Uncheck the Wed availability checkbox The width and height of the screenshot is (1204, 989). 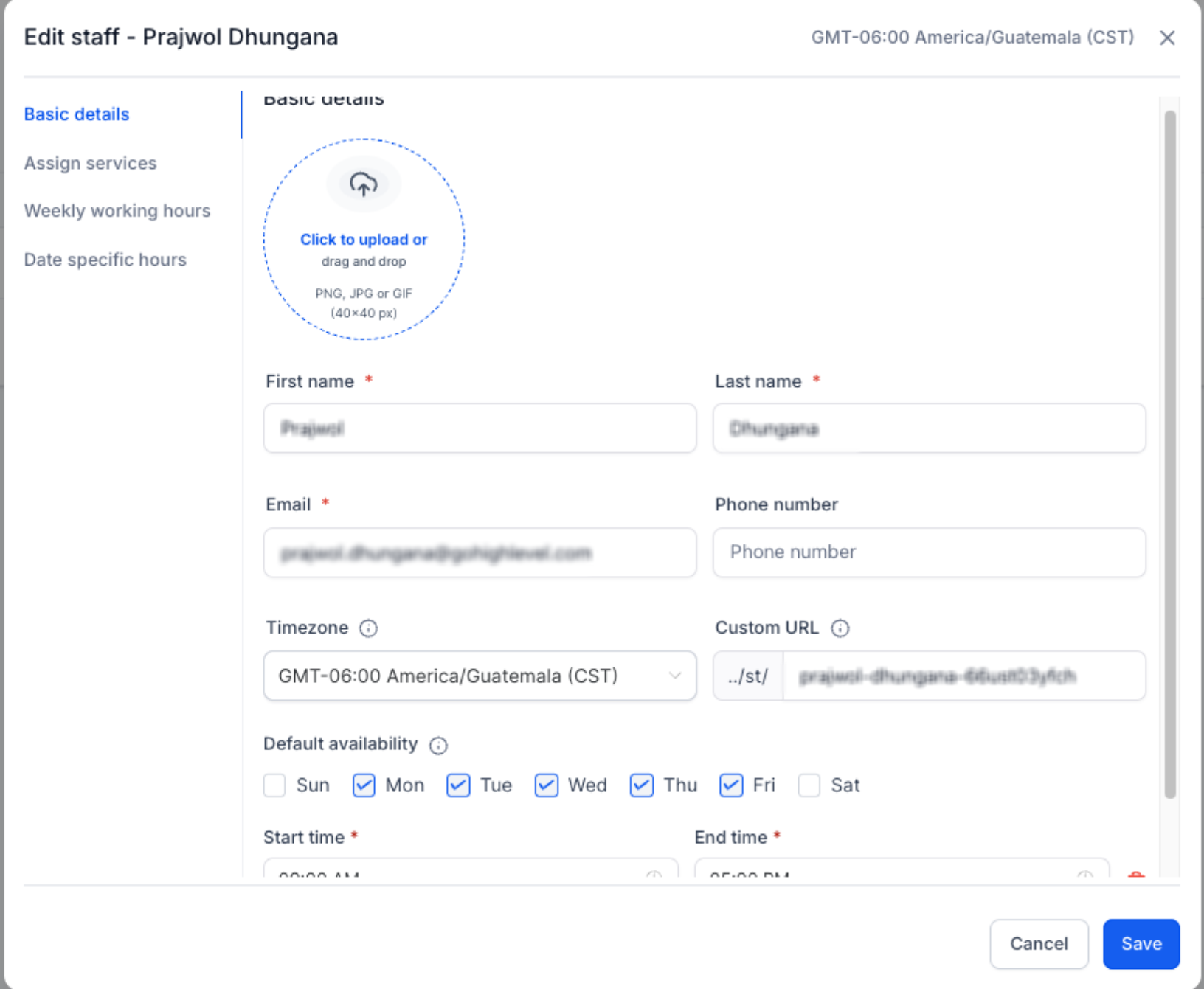[547, 785]
